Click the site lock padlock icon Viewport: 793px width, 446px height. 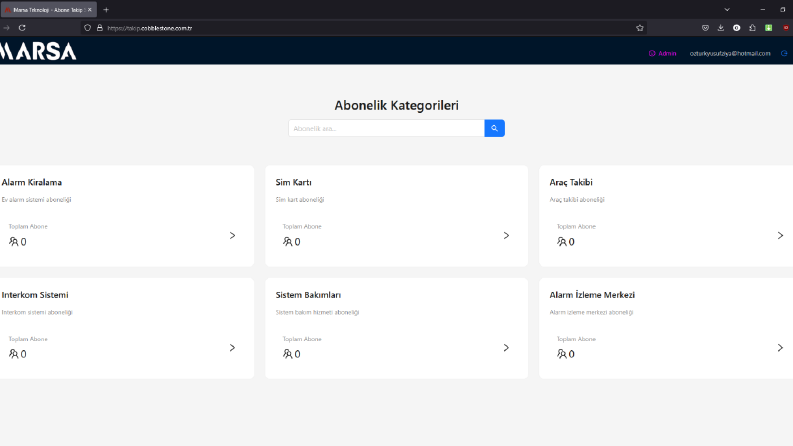tap(100, 28)
